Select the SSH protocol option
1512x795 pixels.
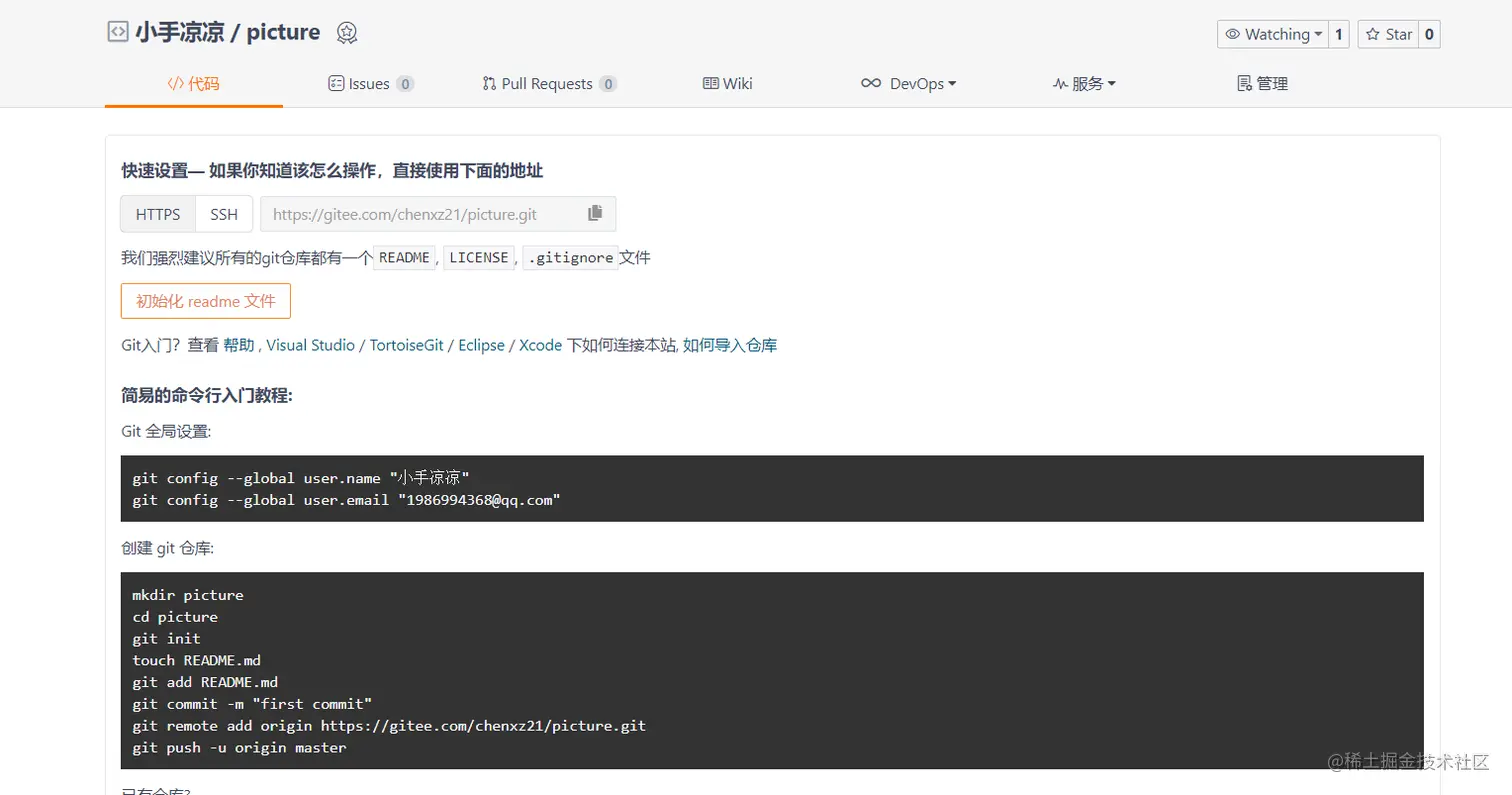pyautogui.click(x=224, y=214)
